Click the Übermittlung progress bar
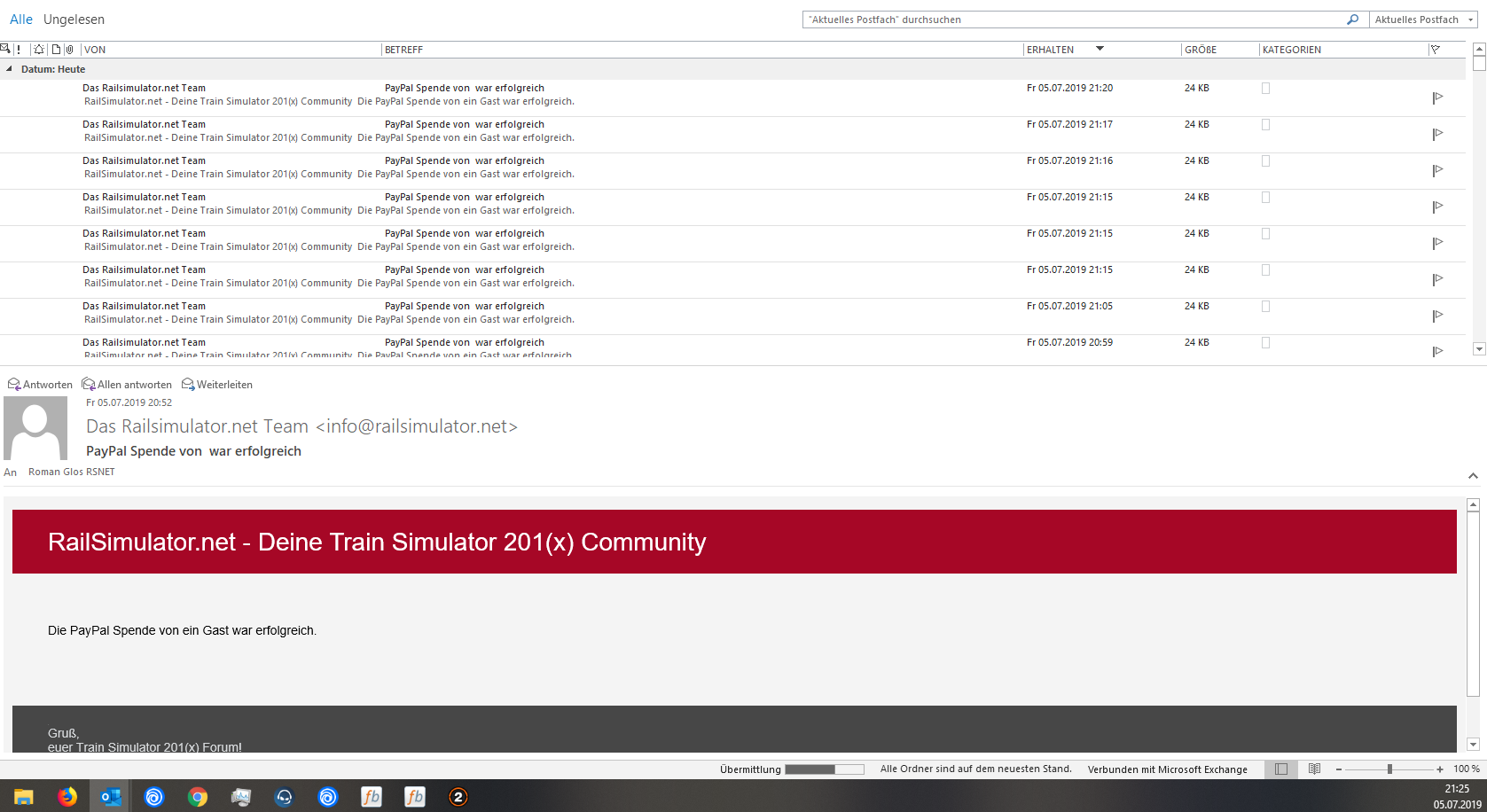Image resolution: width=1487 pixels, height=812 pixels. click(x=825, y=769)
